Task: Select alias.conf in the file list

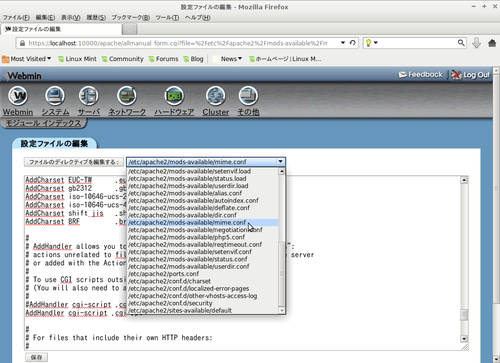Action: (203, 193)
